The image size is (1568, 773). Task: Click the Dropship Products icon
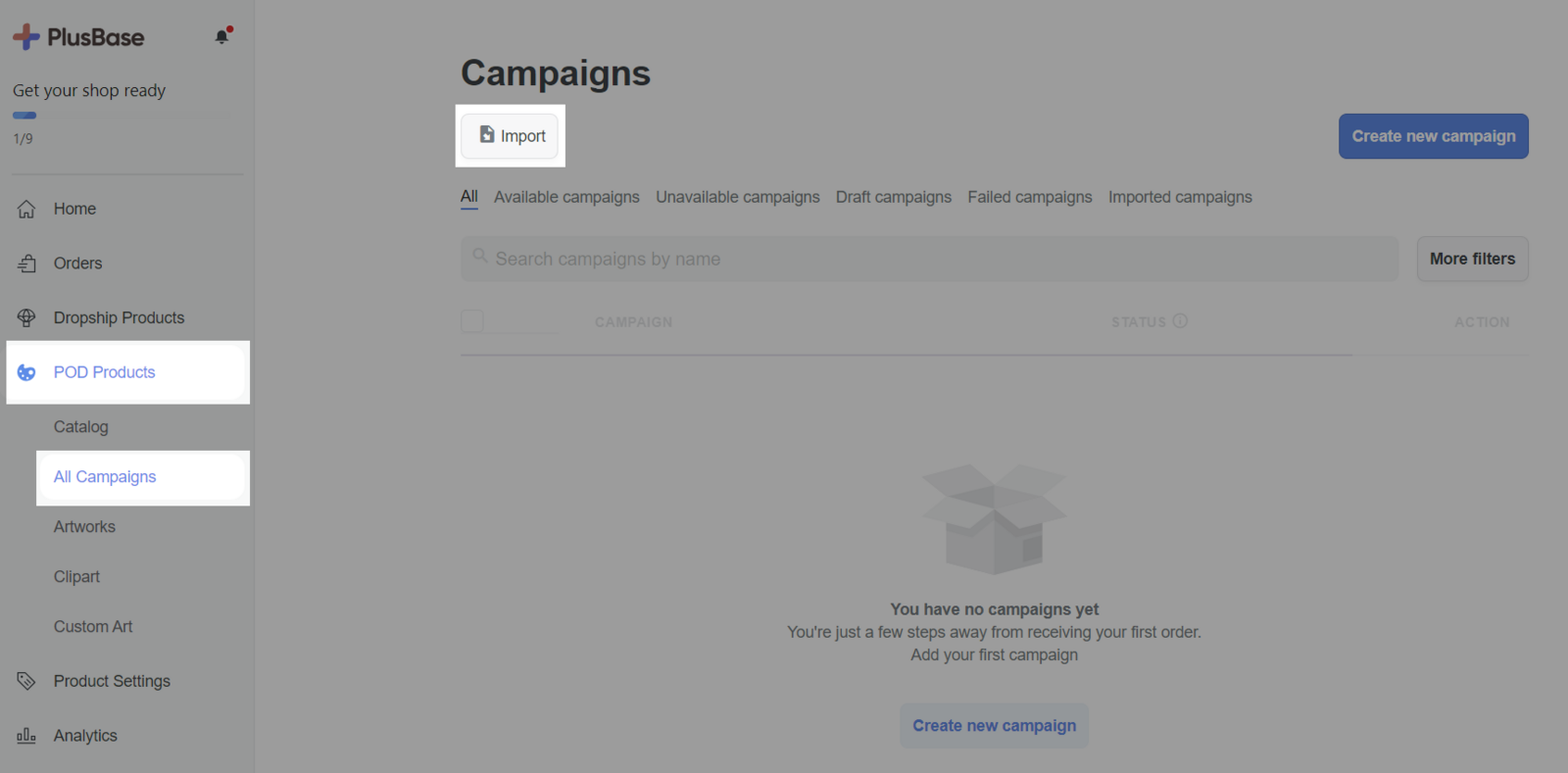tap(26, 317)
